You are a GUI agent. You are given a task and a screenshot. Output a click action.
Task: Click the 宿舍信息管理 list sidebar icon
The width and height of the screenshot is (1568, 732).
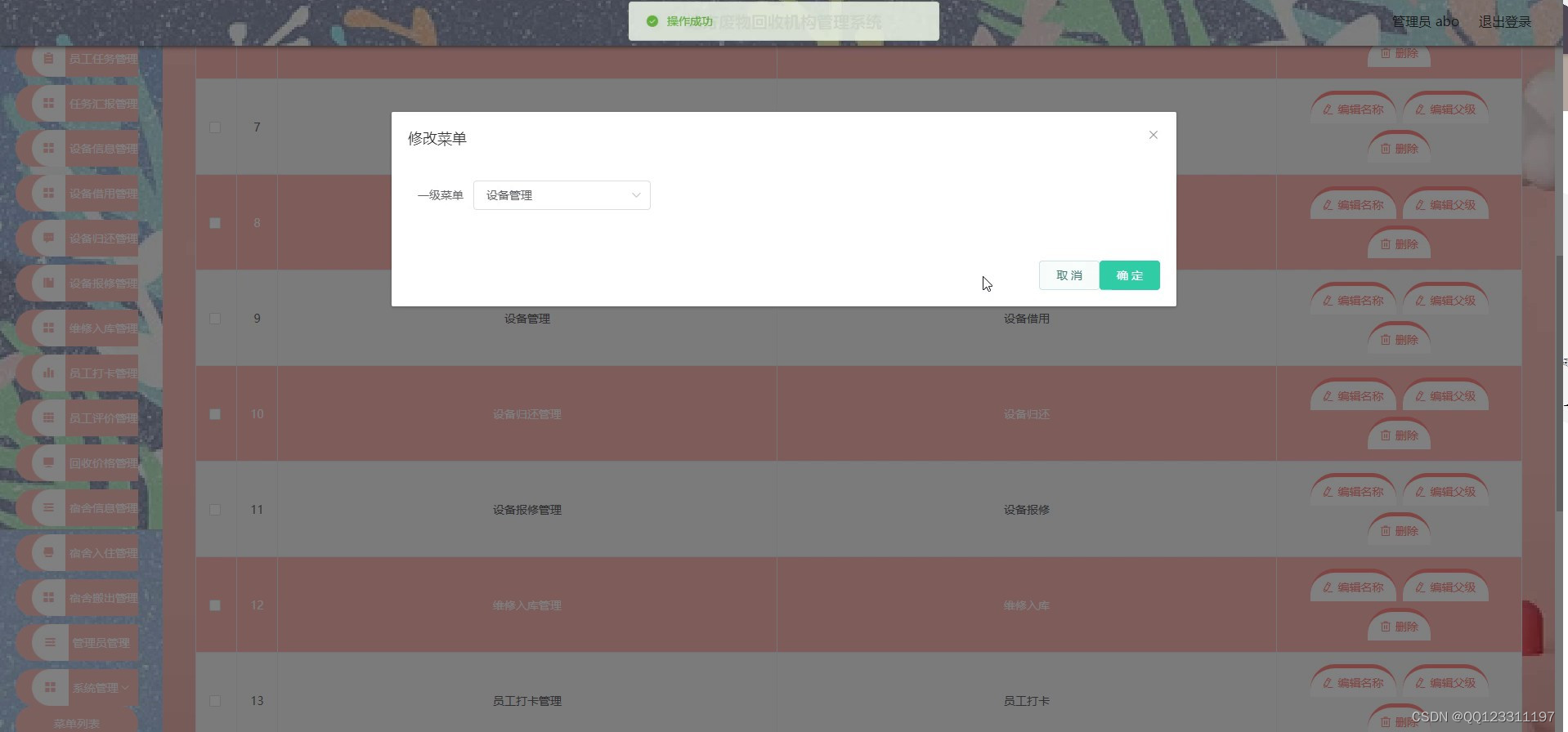(x=49, y=508)
